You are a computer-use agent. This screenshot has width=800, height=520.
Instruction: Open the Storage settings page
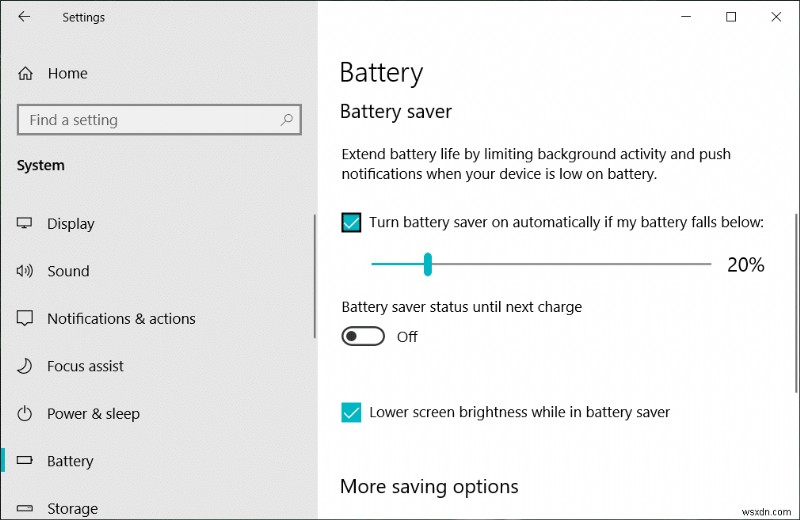[x=72, y=509]
